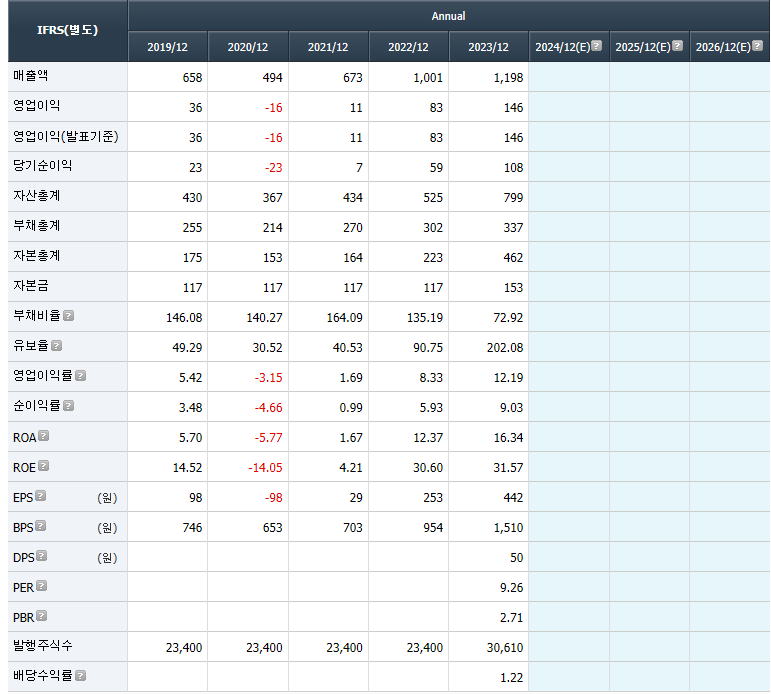
Task: Click help icon next to PBR
Action: 42,616
